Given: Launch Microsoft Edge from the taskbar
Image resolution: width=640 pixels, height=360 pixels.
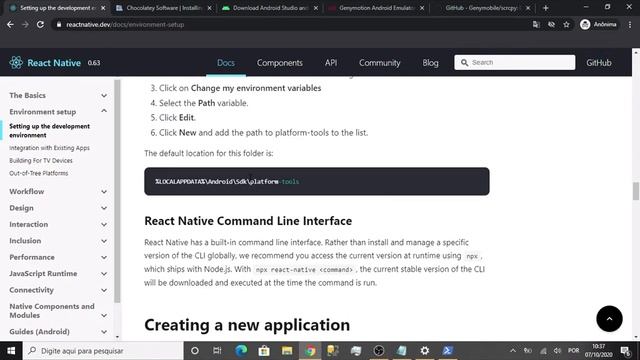Looking at the screenshot, I should point(241,351).
